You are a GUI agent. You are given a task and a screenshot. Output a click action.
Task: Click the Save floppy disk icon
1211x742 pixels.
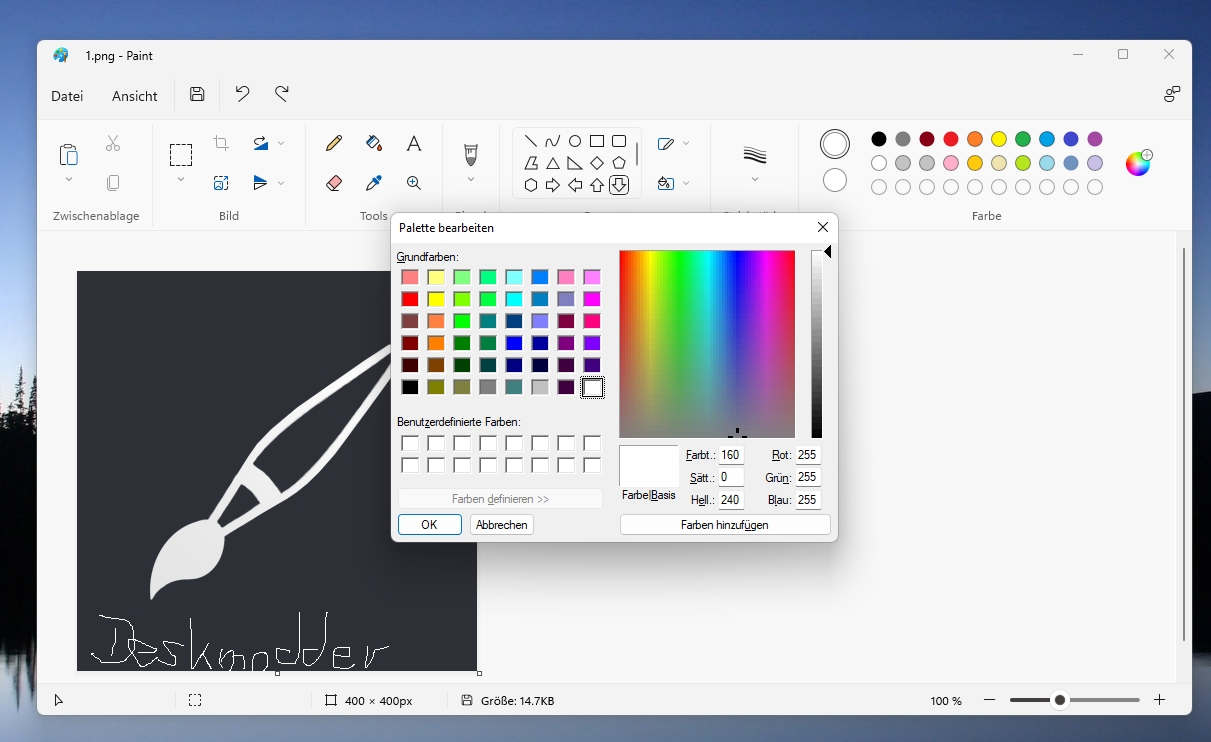[197, 95]
